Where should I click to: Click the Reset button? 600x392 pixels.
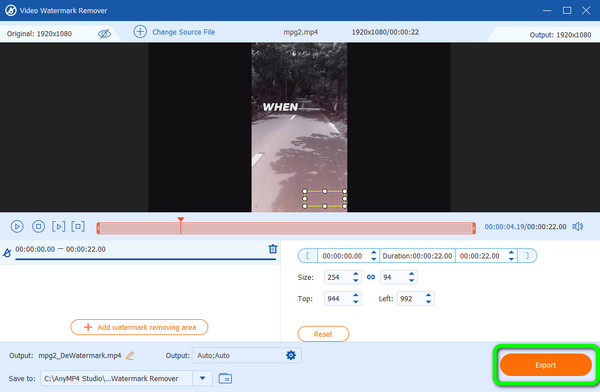323,334
